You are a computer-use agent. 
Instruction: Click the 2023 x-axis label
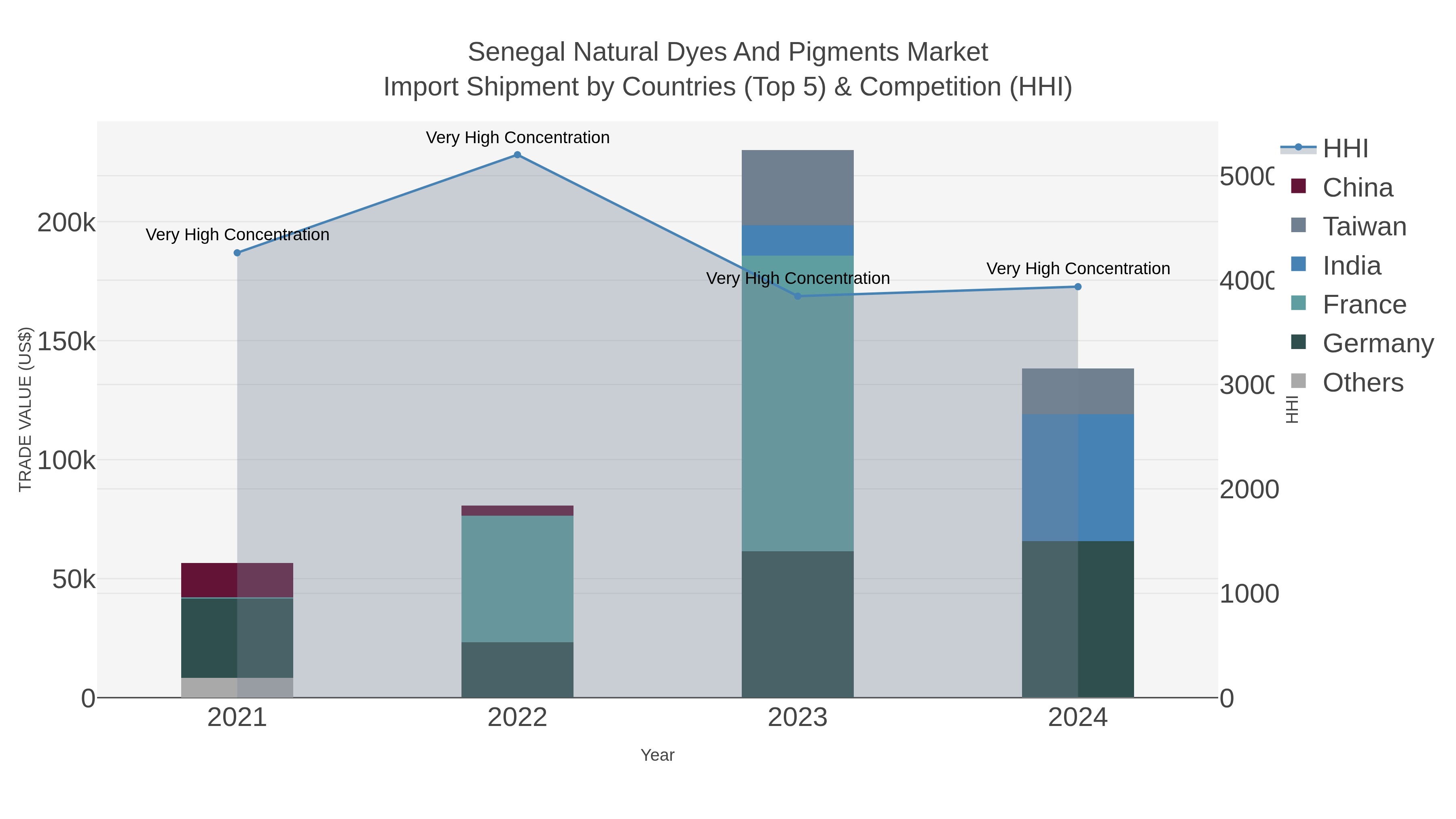pos(798,718)
